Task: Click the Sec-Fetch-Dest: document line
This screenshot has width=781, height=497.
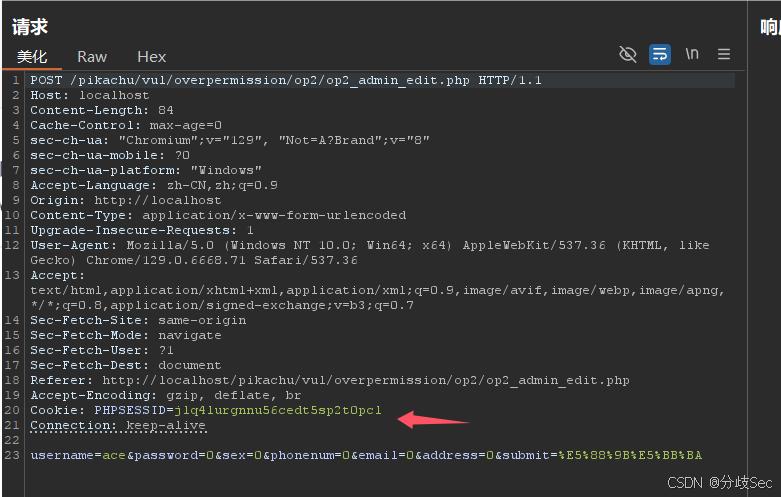Action: pos(126,365)
